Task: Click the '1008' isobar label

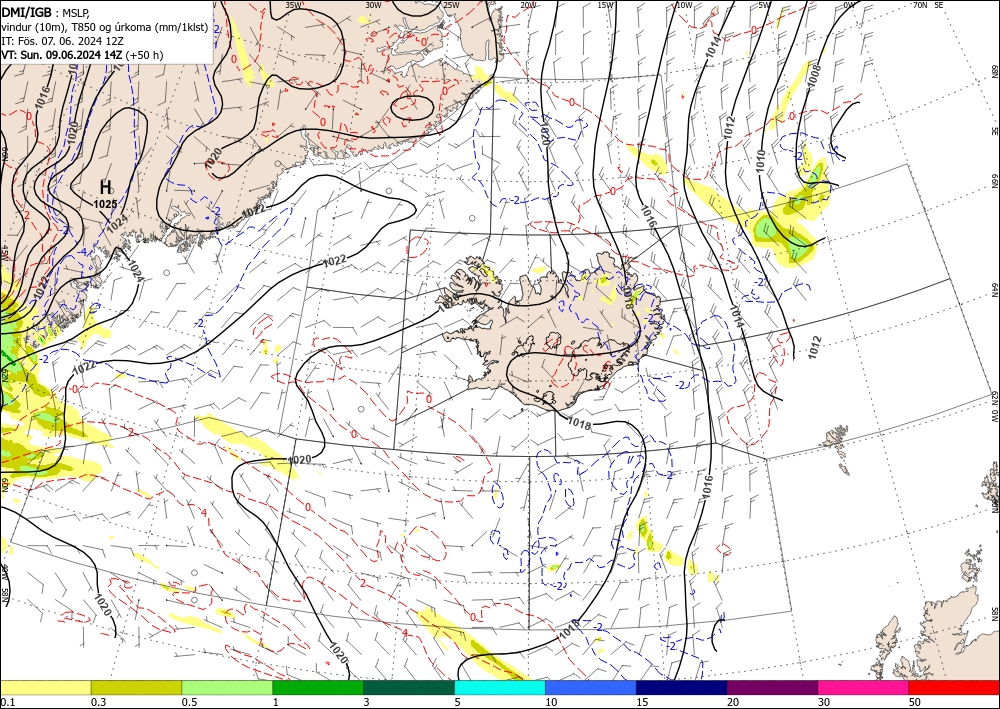Action: click(814, 77)
